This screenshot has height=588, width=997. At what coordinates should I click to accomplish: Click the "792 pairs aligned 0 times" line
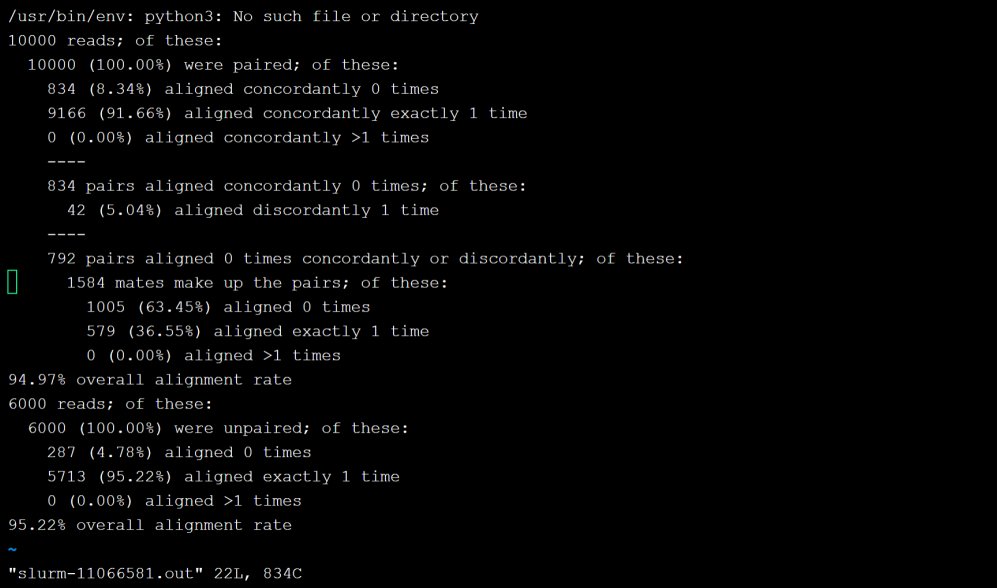(x=365, y=258)
